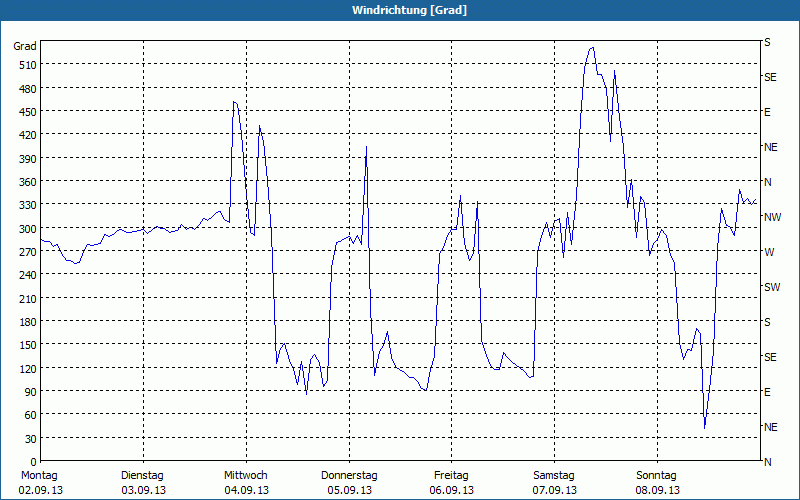Click the 06.09.13 date label

pos(452,490)
